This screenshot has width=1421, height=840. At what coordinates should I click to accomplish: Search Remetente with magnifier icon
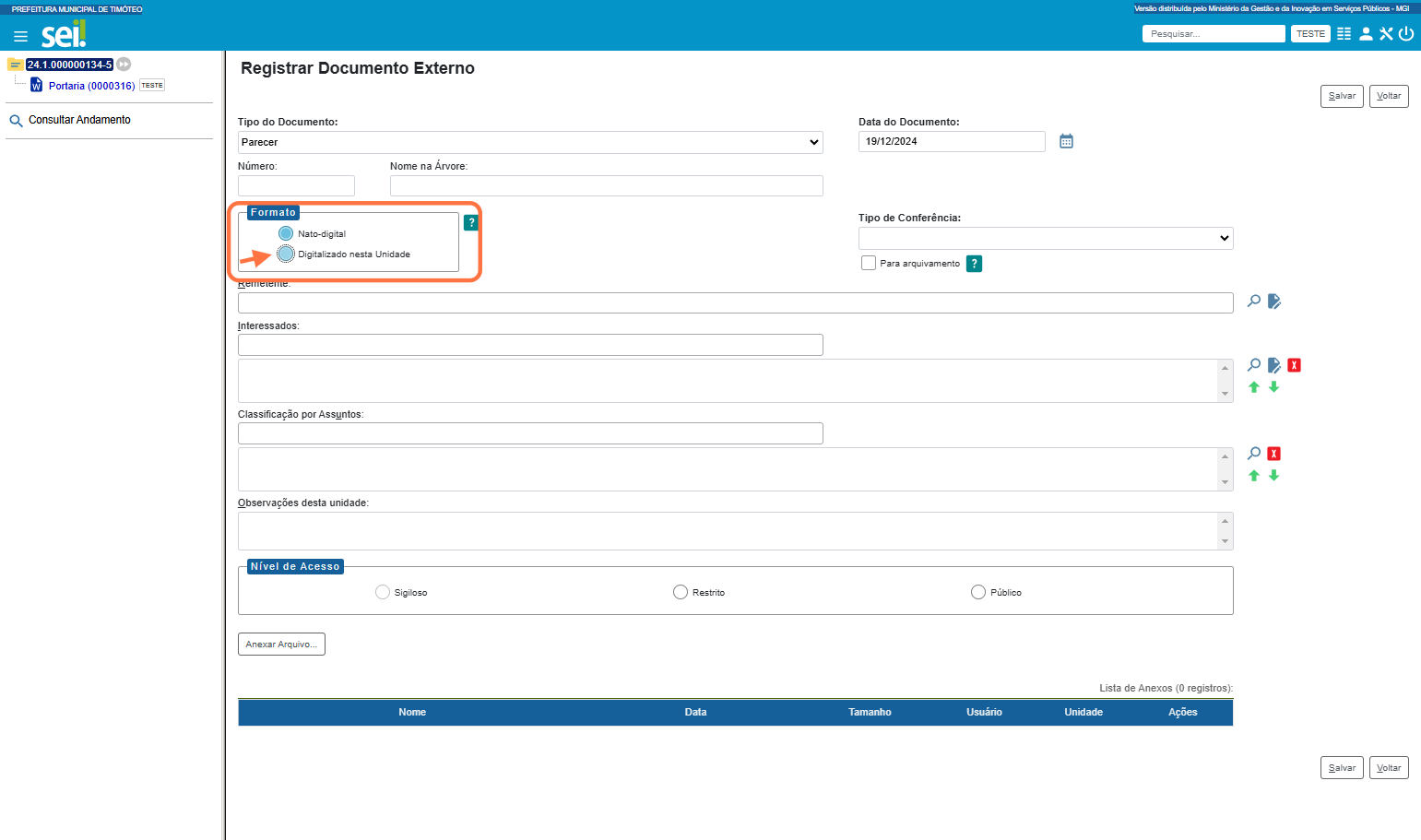click(x=1254, y=301)
